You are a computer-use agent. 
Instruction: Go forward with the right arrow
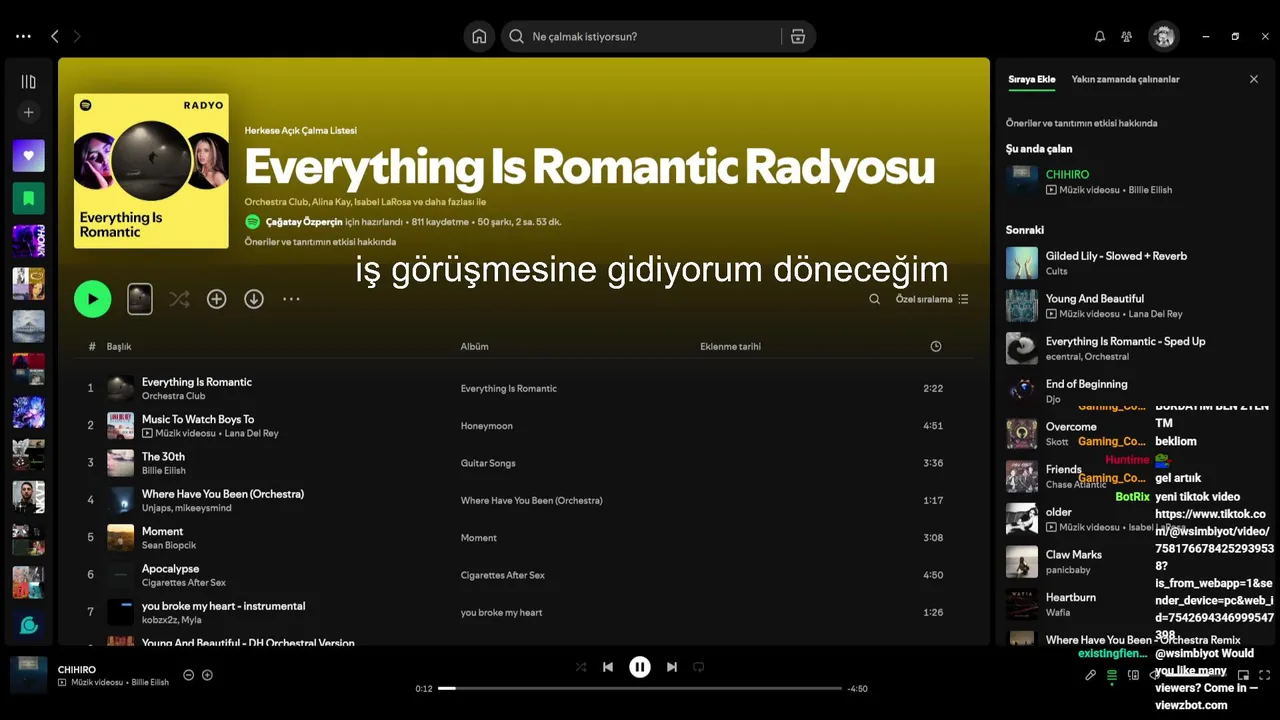(x=77, y=36)
